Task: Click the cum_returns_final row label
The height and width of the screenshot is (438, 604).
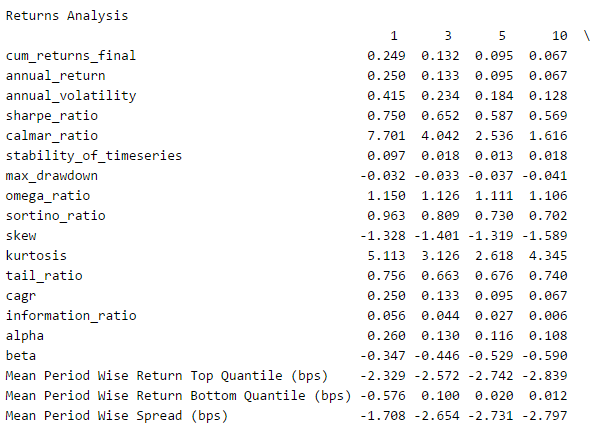Action: point(70,56)
